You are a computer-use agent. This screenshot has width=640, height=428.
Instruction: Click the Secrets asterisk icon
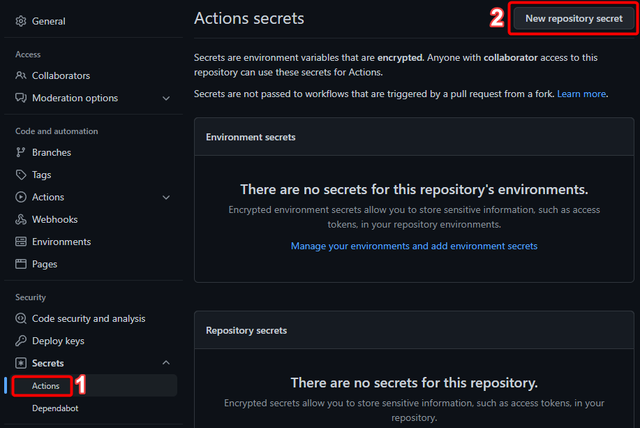(x=21, y=363)
